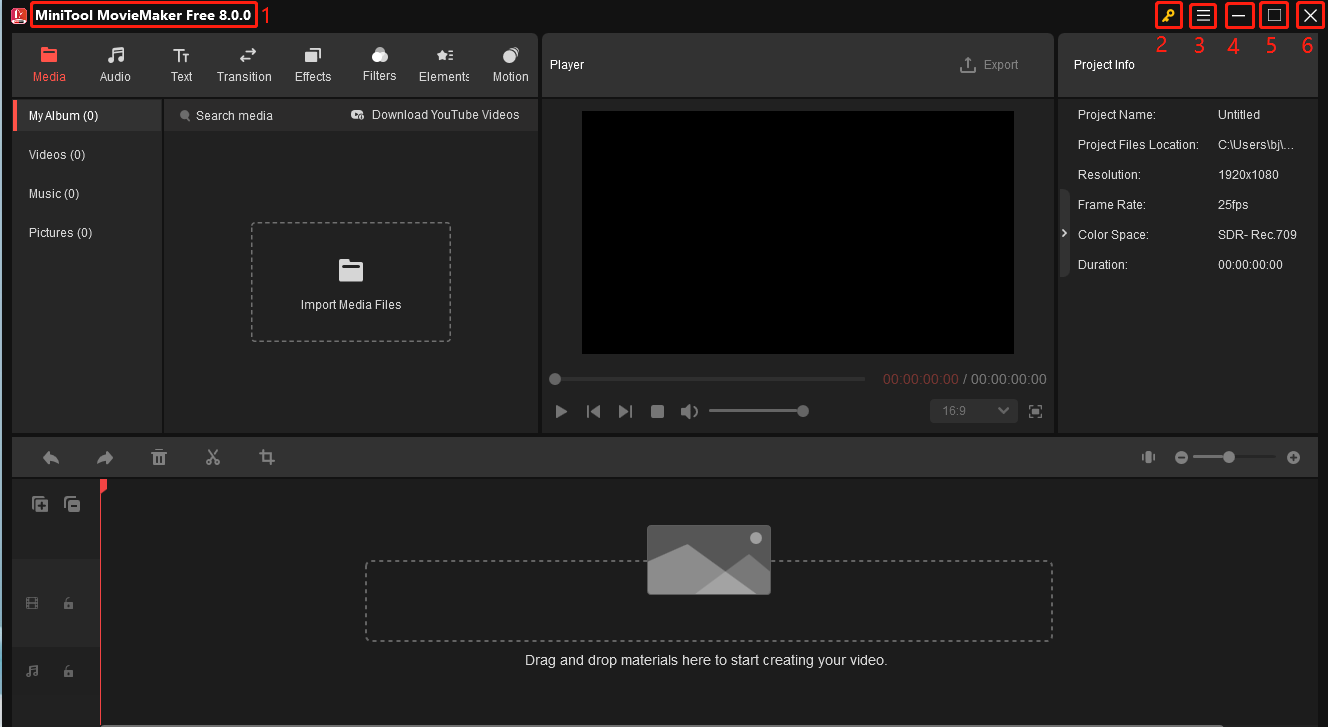Image resolution: width=1328 pixels, height=727 pixels.
Task: Switch to the Elements tab
Action: click(444, 65)
